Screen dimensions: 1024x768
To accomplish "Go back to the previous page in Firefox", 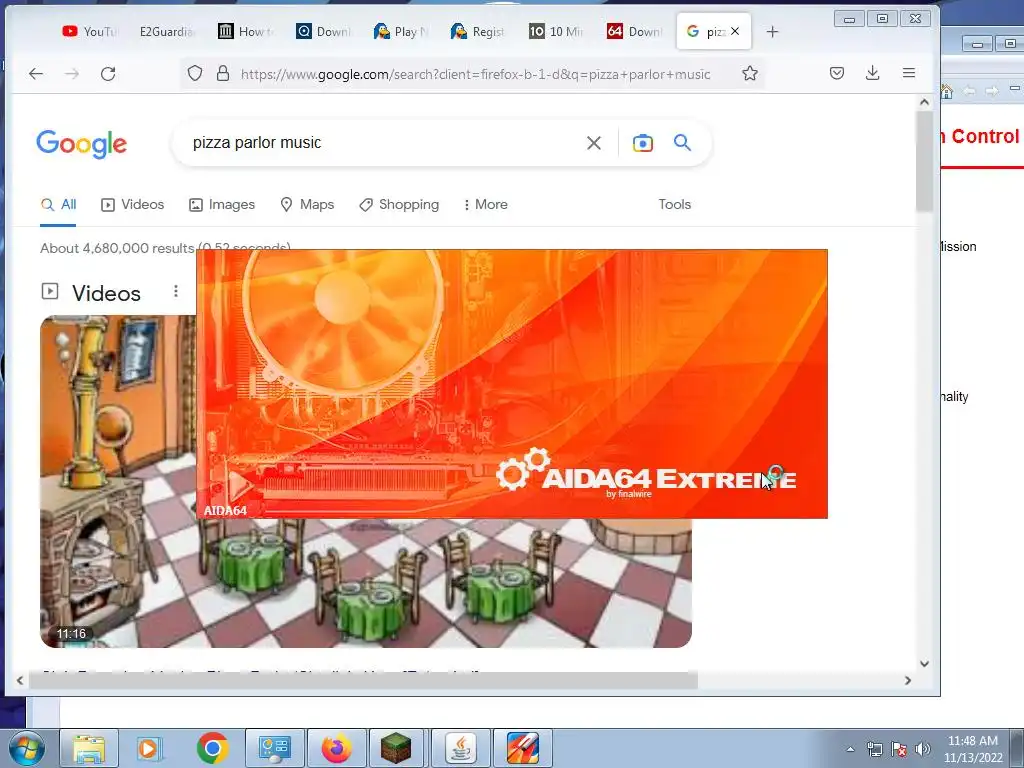I will pos(36,74).
